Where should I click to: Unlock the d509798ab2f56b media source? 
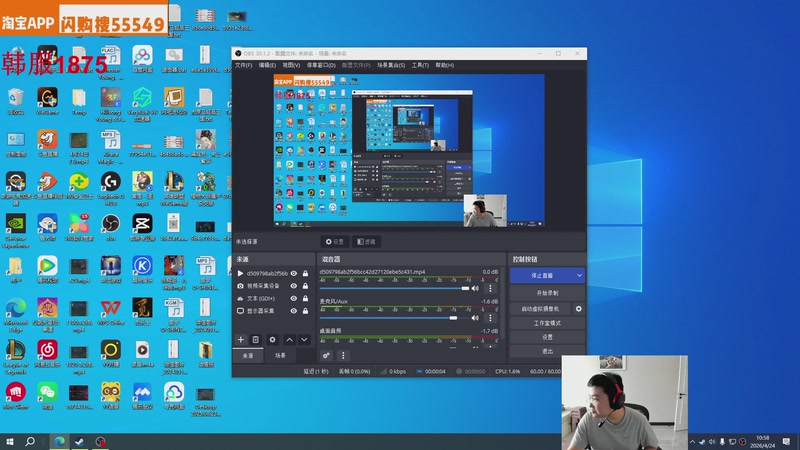[x=305, y=273]
